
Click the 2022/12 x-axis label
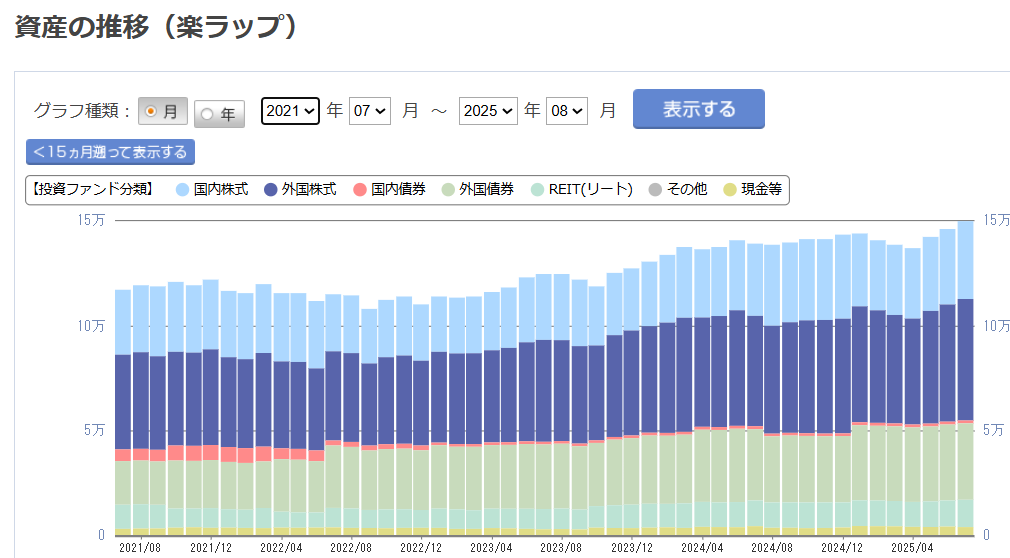[421, 548]
